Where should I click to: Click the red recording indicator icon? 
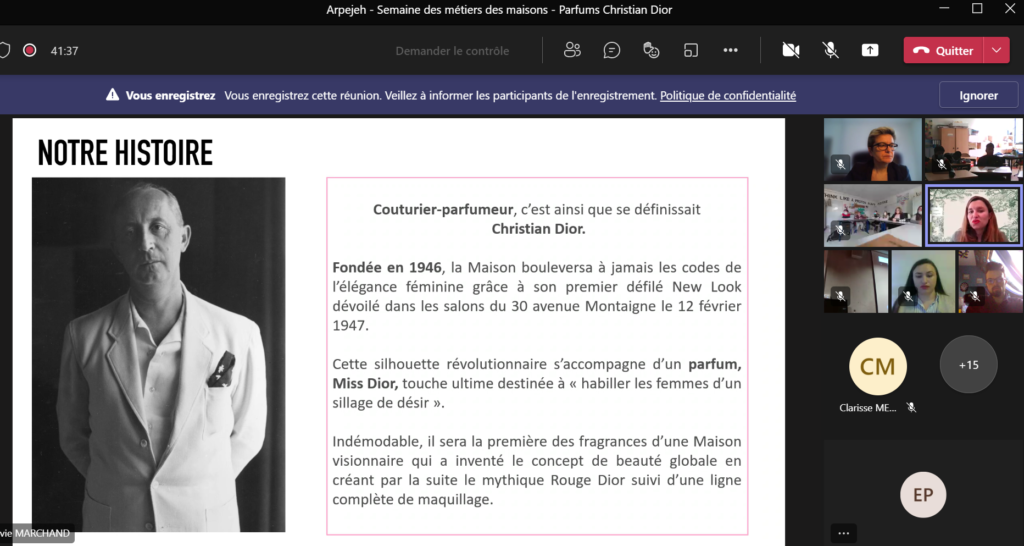[29, 50]
